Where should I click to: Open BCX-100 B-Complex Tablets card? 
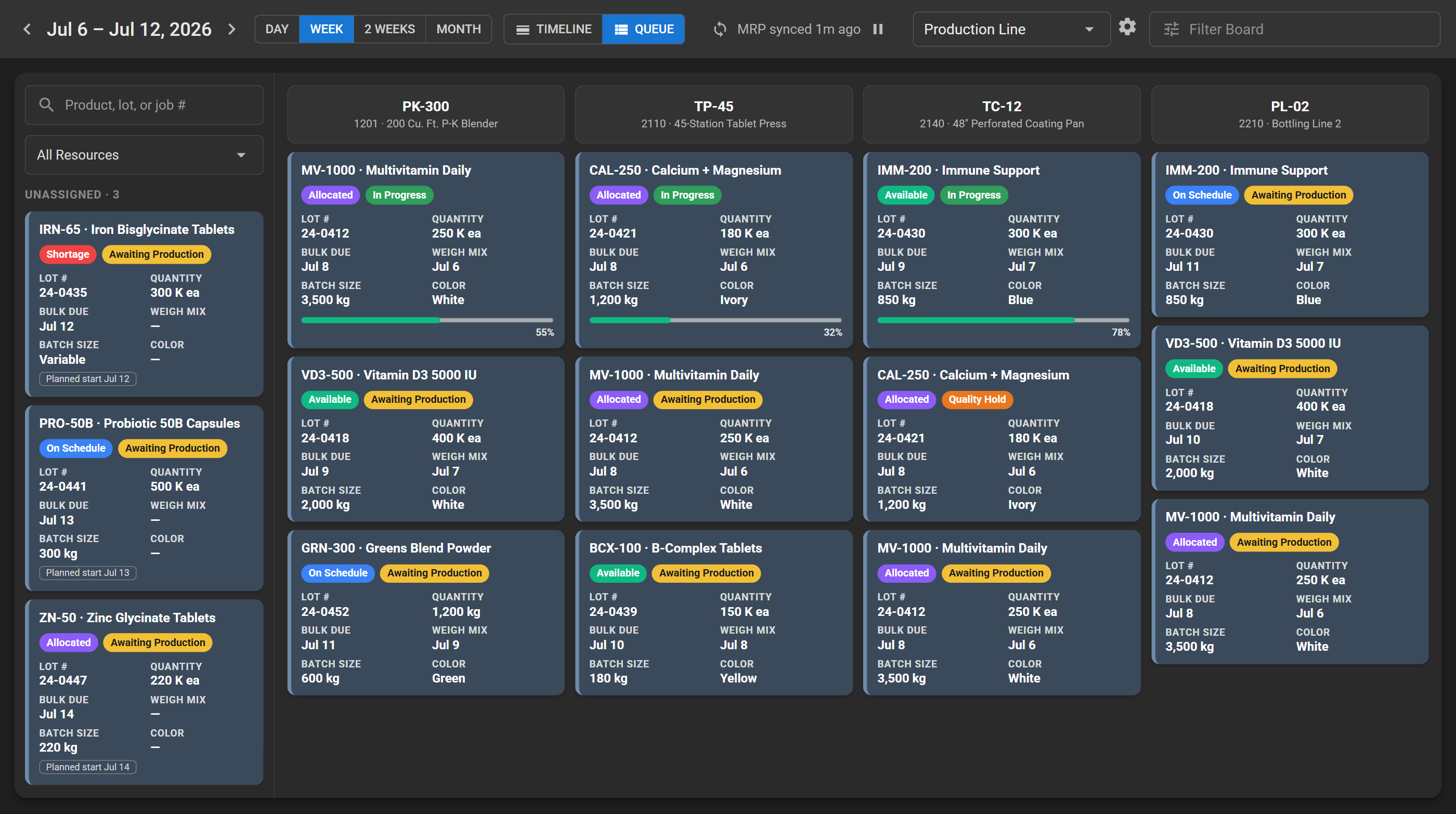point(714,612)
